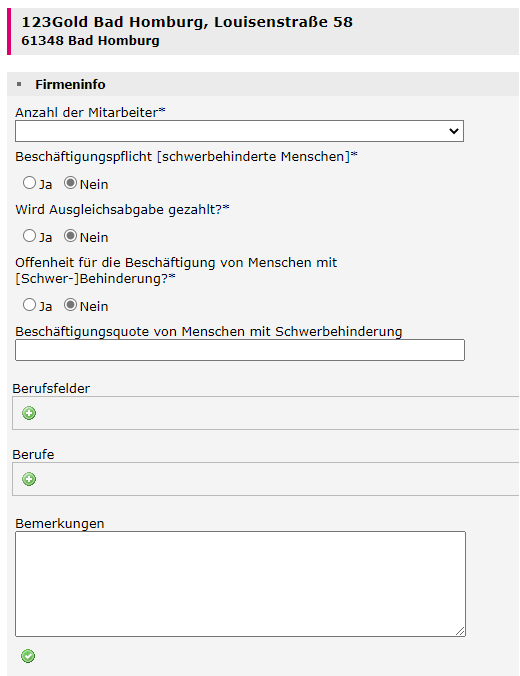Screen dimensions: 520x676
Task: Confirm the form with the green checkmark icon
Action: (x=28, y=656)
